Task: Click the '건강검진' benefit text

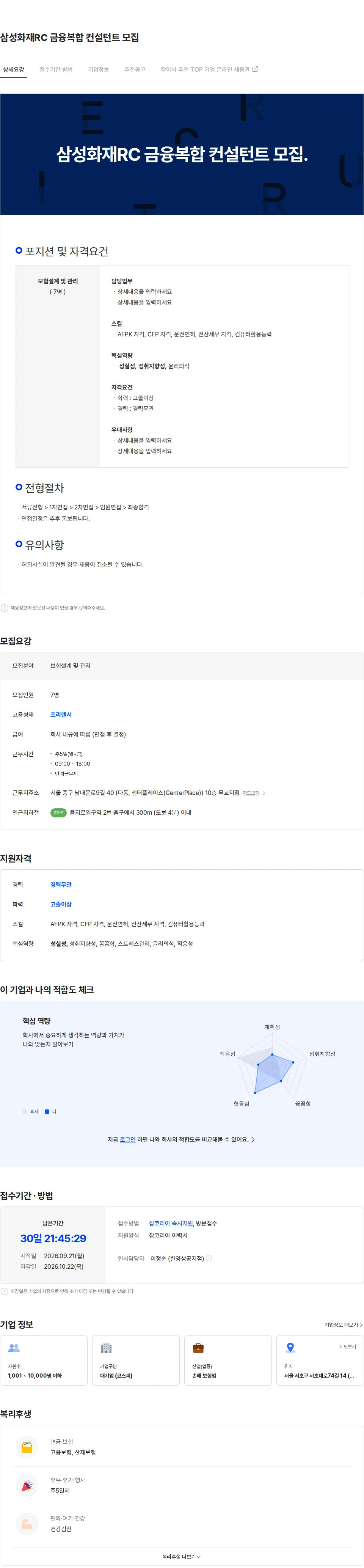Action: click(61, 1529)
